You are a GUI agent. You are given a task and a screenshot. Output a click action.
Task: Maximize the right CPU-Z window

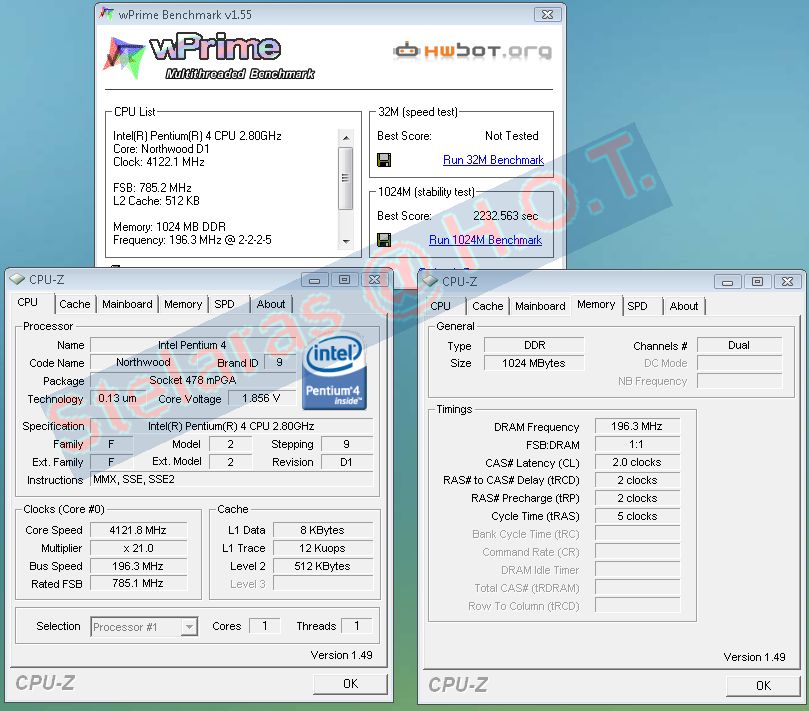[x=757, y=282]
